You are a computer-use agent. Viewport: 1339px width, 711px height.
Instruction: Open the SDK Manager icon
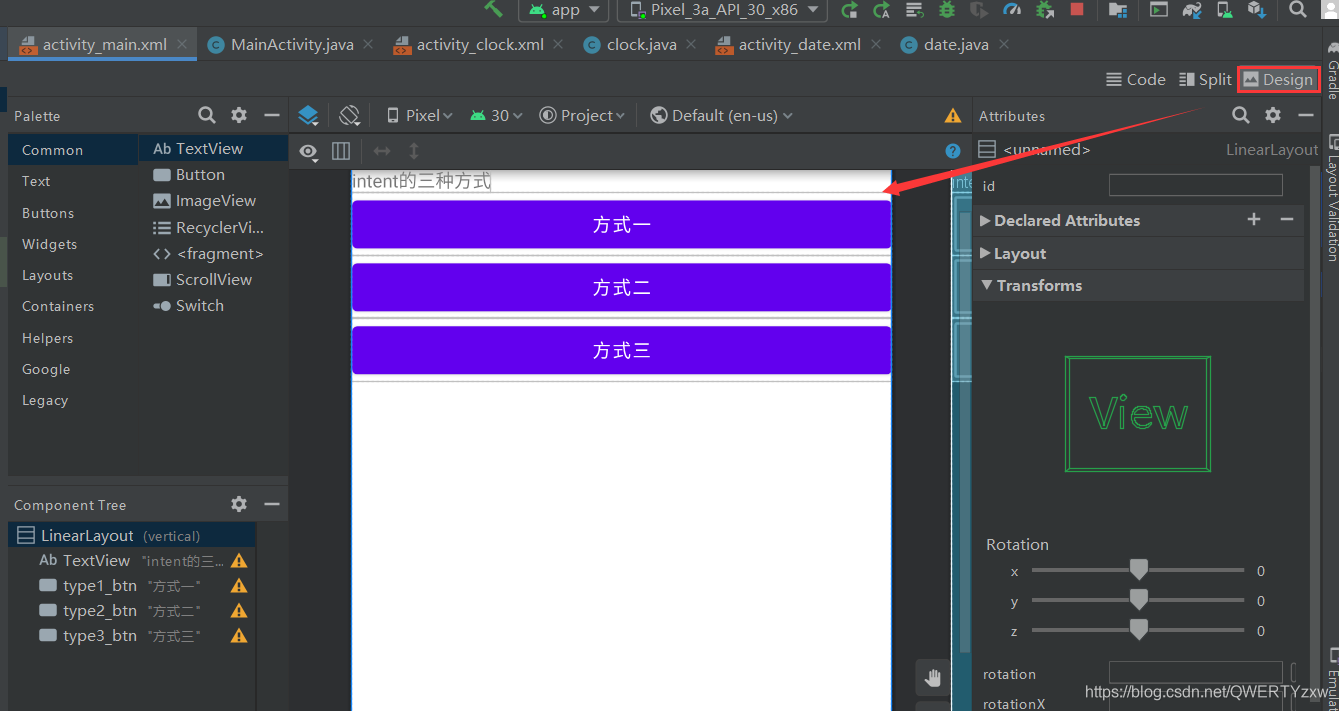1257,10
